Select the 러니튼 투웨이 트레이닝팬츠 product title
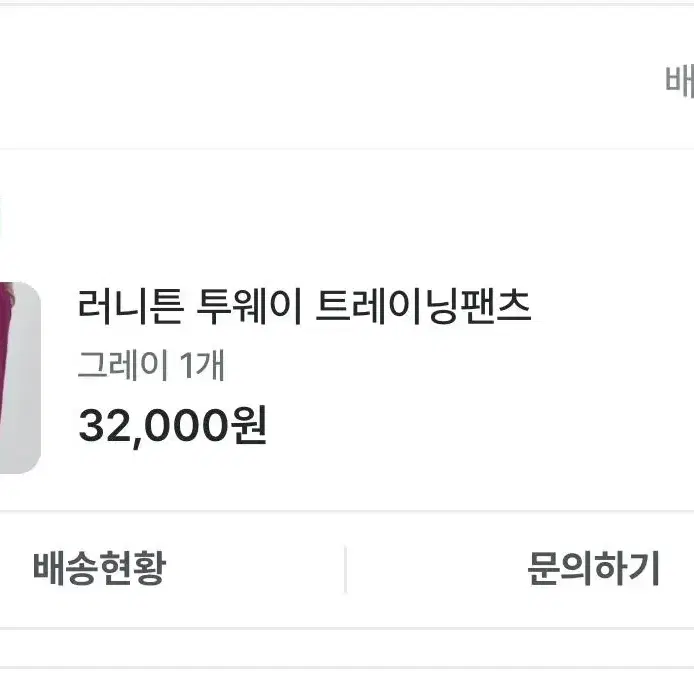 click(304, 306)
